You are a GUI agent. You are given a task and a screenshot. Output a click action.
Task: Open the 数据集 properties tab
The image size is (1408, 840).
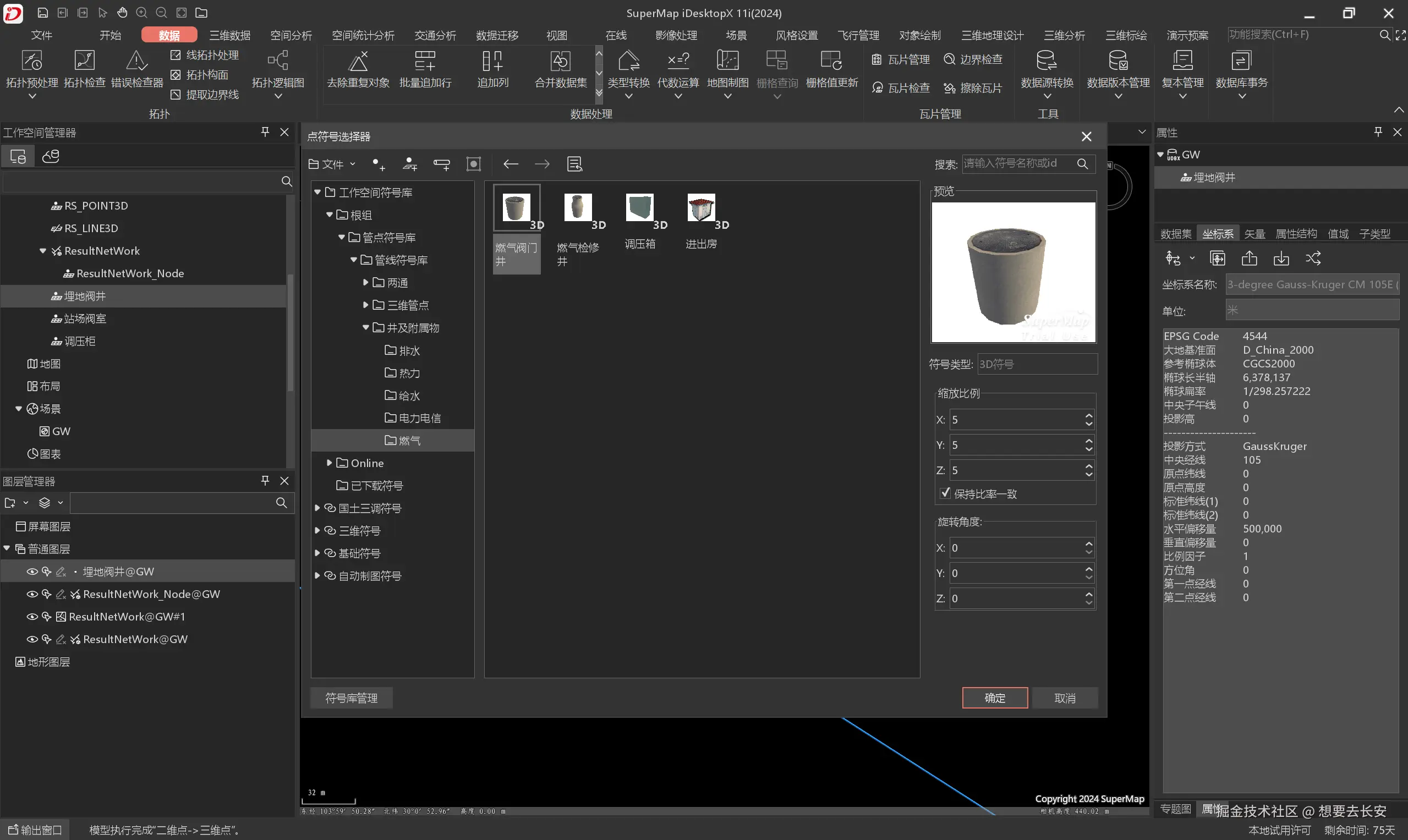[1175, 234]
